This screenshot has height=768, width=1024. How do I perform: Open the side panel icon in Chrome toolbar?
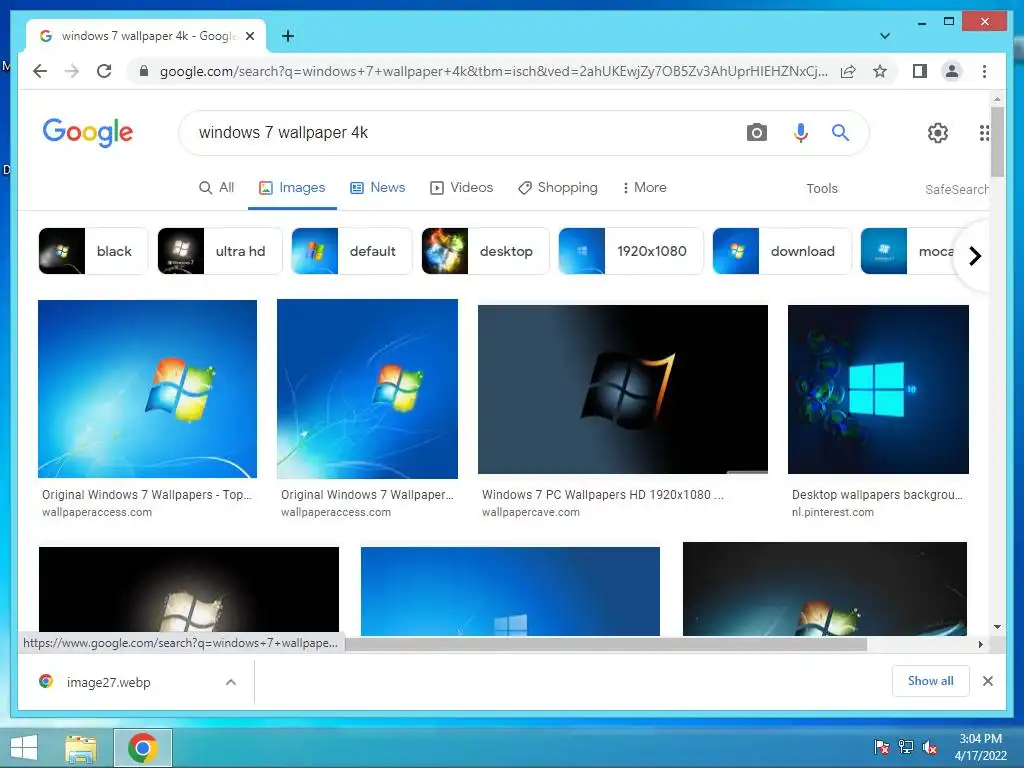[x=920, y=71]
